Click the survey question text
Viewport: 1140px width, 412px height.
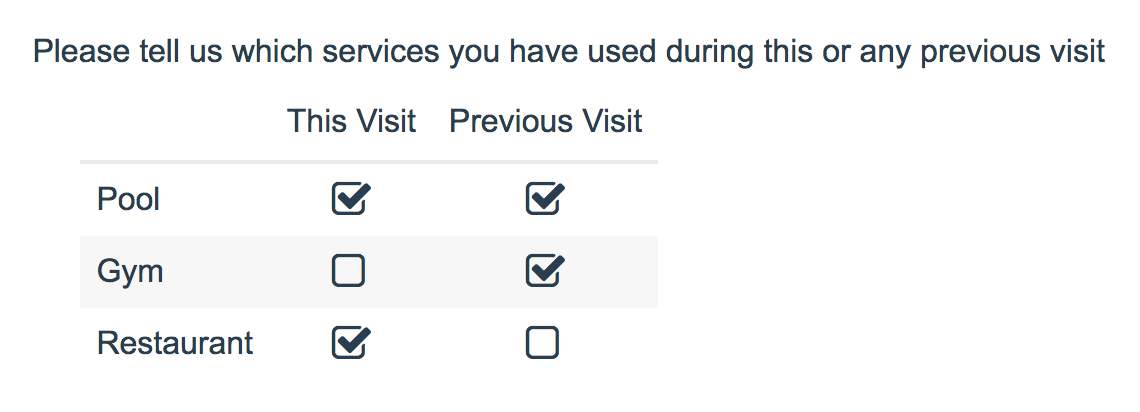point(569,53)
